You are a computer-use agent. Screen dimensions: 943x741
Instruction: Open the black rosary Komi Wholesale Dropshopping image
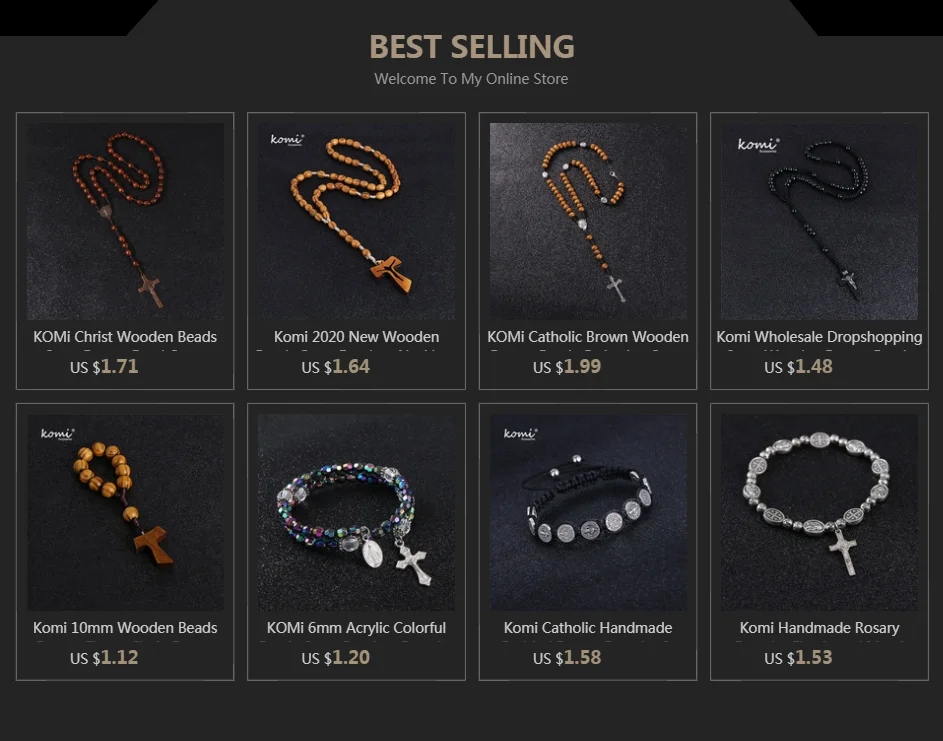[819, 221]
